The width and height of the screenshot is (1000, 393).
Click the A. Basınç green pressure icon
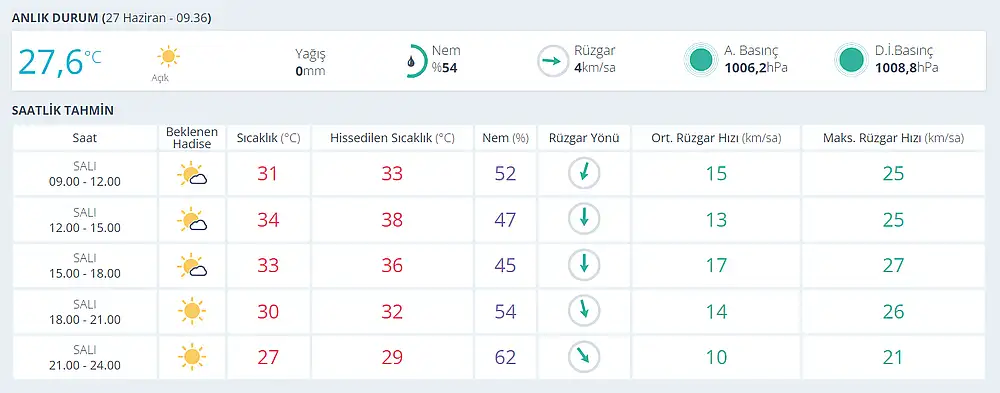pyautogui.click(x=702, y=60)
